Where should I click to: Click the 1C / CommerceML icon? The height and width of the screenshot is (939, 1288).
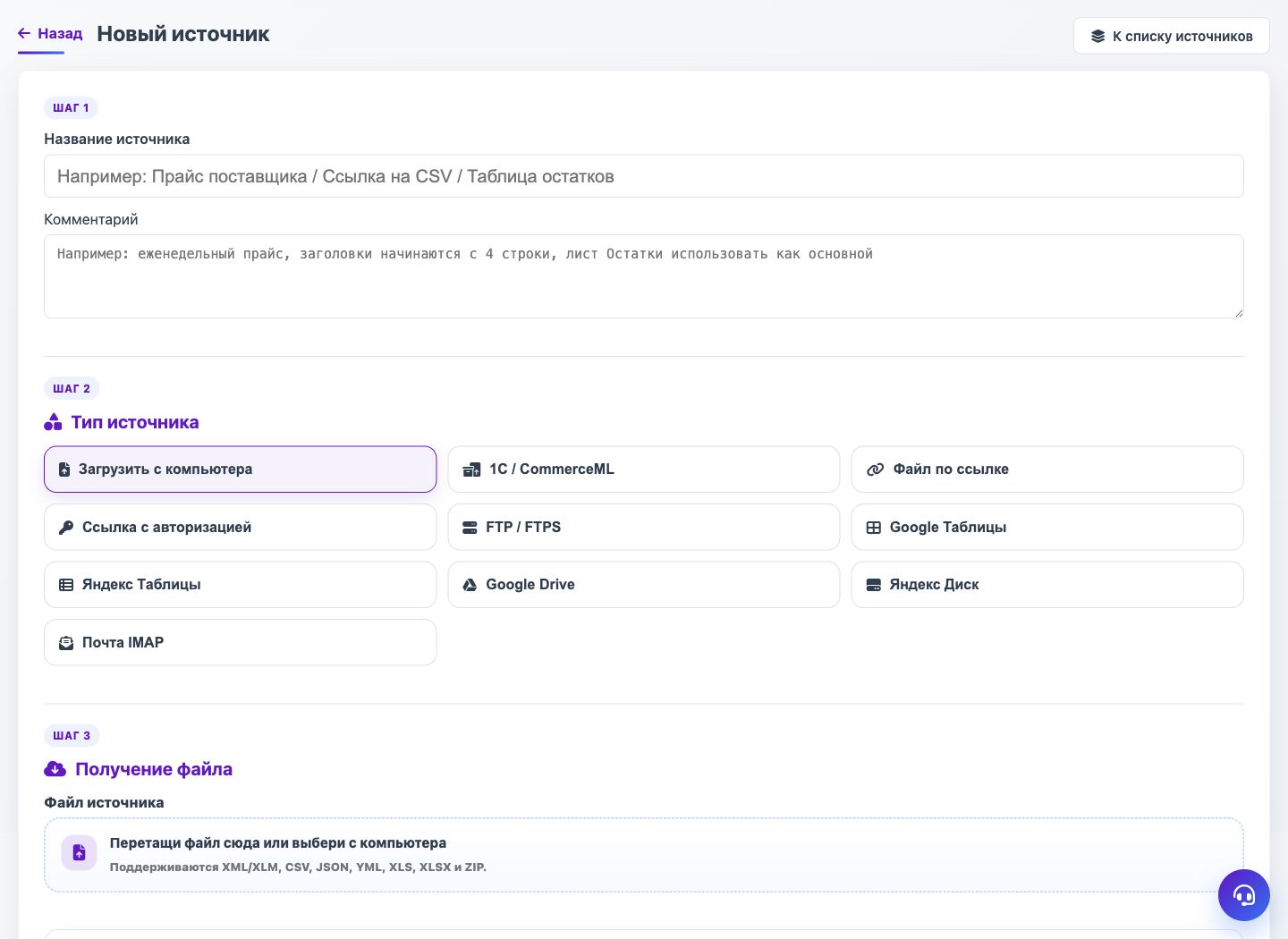tap(471, 469)
